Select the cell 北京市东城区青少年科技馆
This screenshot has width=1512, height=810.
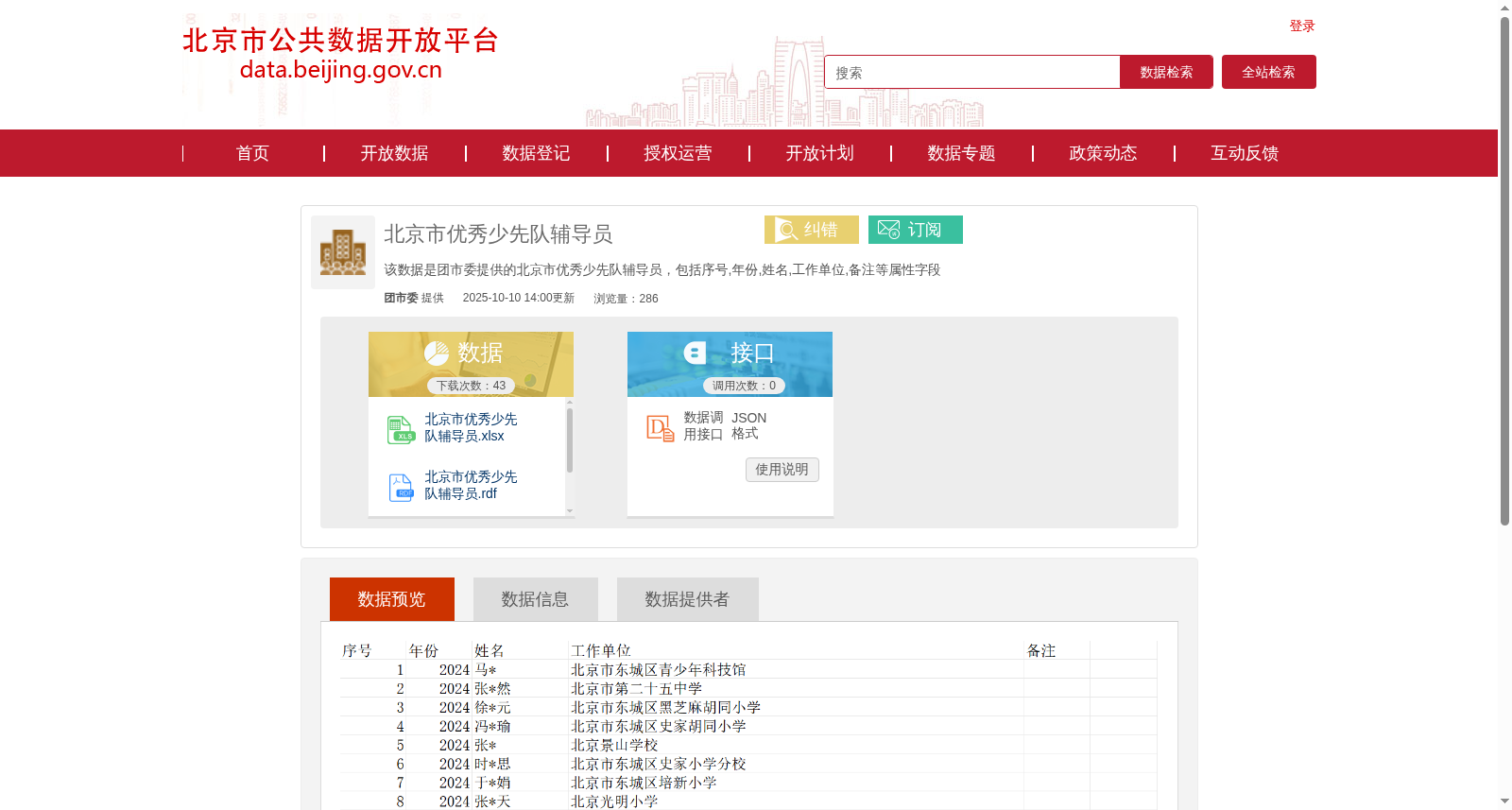[659, 669]
